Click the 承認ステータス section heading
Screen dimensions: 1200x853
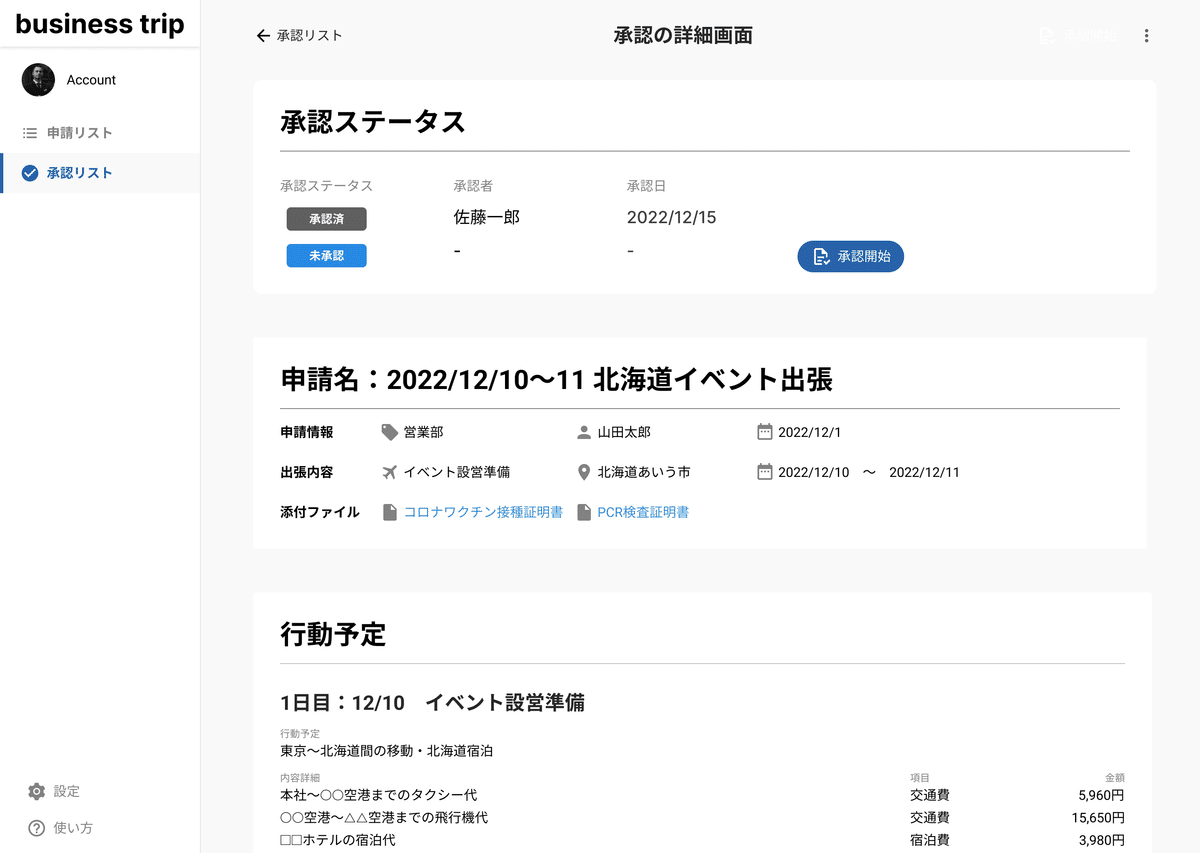pos(373,122)
